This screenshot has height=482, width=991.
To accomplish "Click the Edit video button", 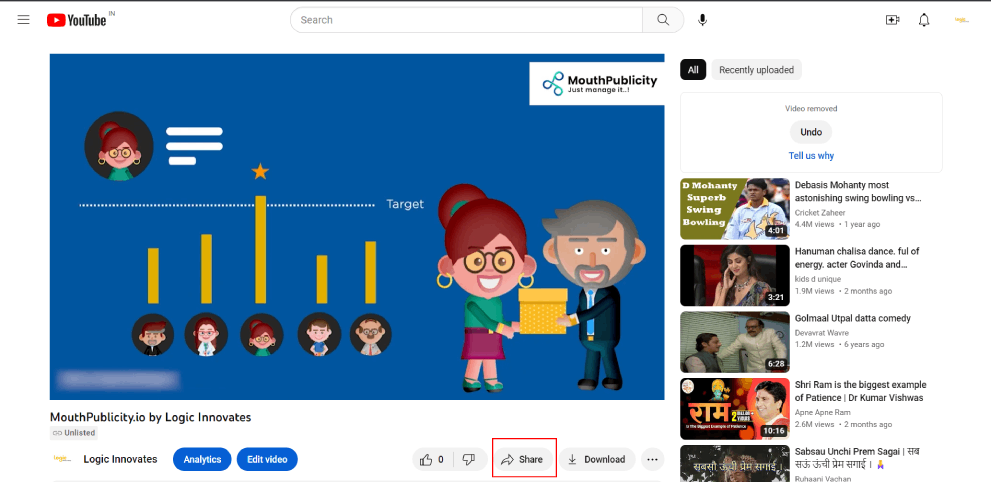I will 267,460.
